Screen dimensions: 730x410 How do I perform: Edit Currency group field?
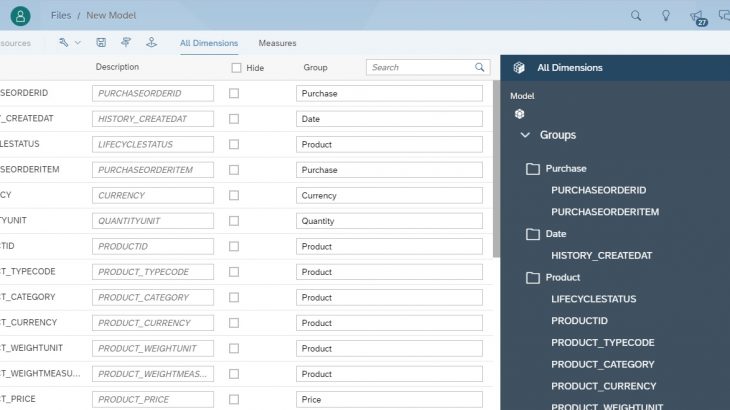[x=389, y=195]
